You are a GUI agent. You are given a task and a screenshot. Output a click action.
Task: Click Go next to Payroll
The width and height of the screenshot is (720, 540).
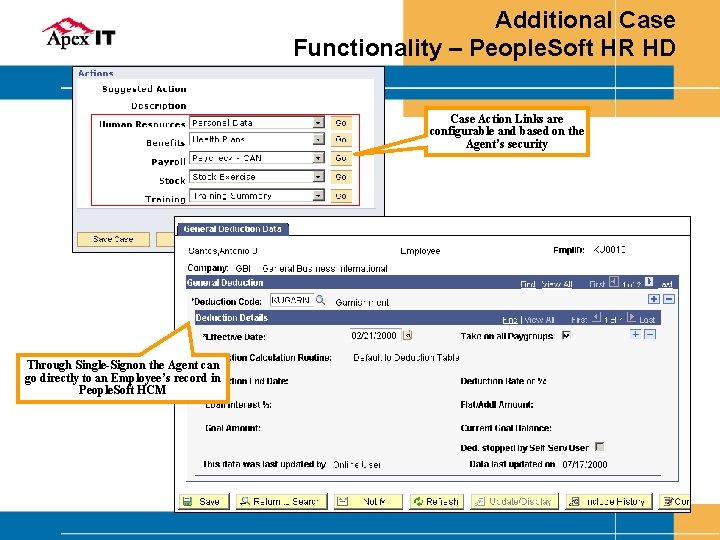pos(341,158)
